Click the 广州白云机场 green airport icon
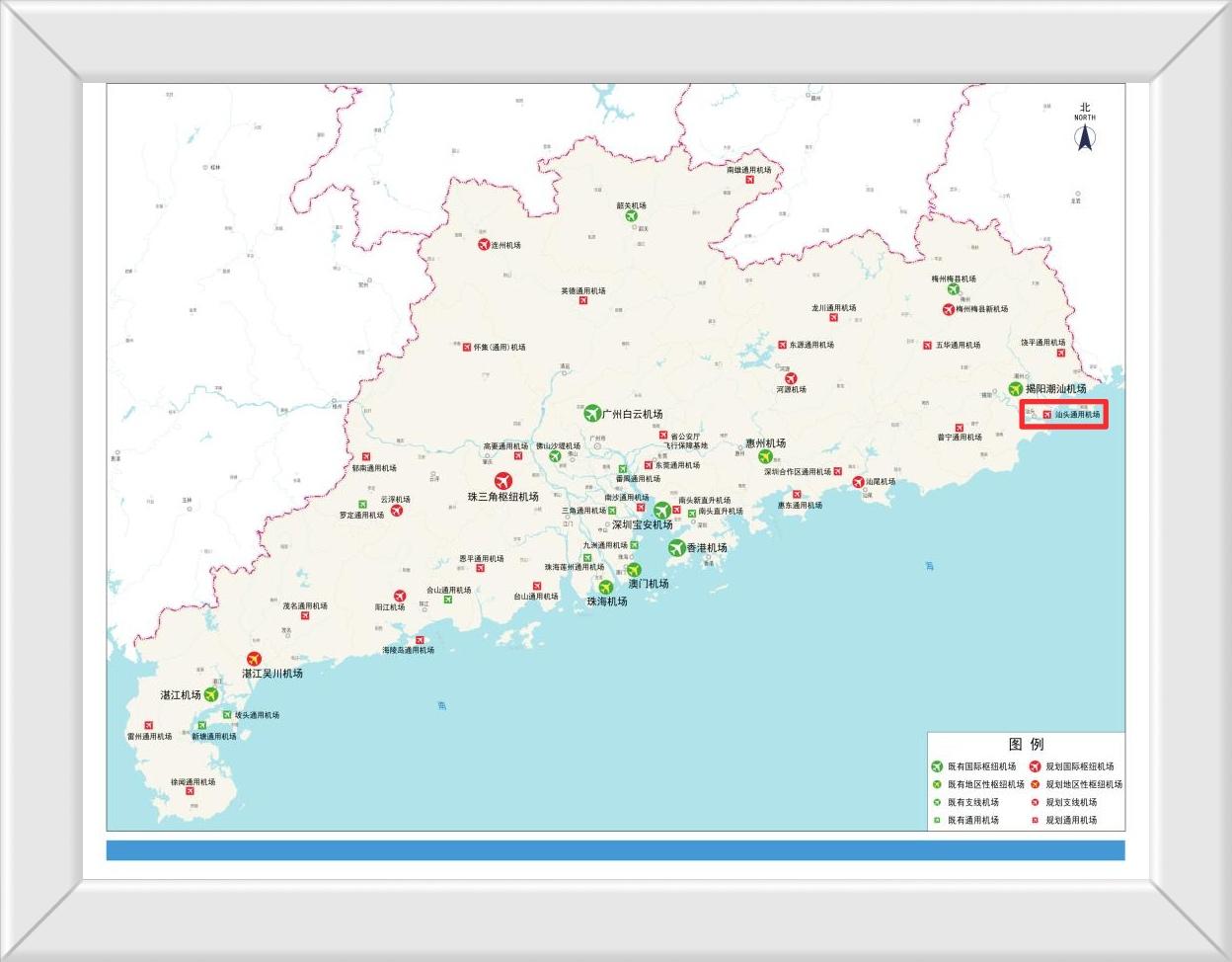 (x=592, y=413)
